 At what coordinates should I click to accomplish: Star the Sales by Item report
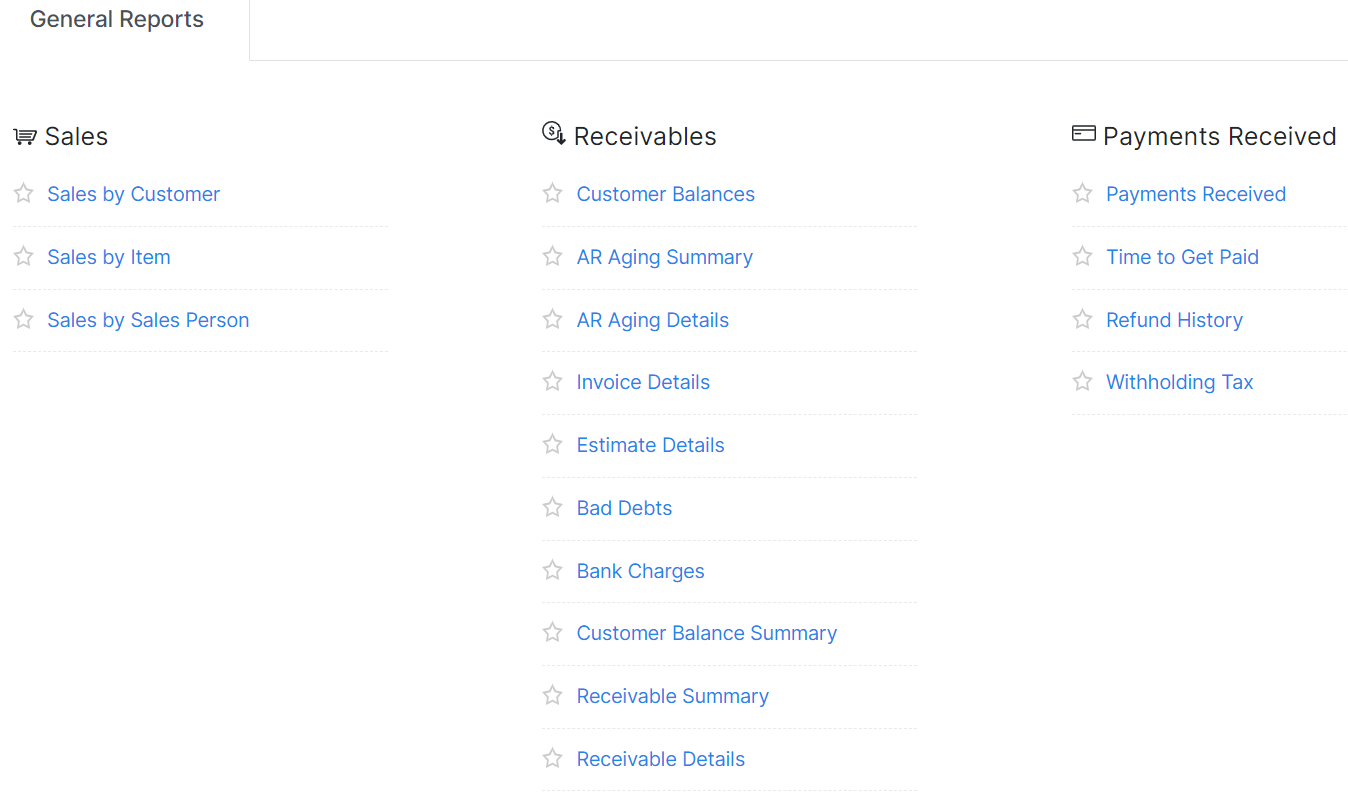pyautogui.click(x=23, y=256)
